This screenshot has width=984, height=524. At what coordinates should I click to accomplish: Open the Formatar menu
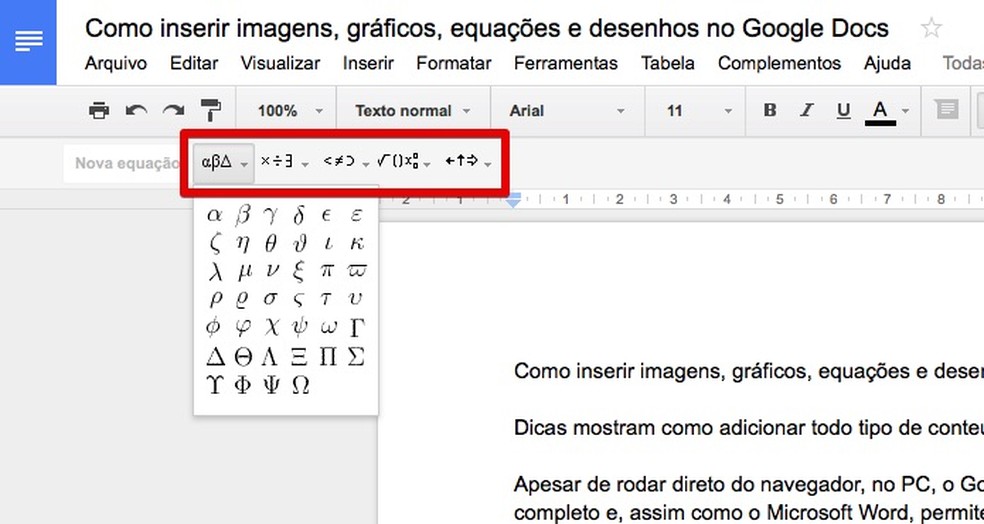[454, 63]
